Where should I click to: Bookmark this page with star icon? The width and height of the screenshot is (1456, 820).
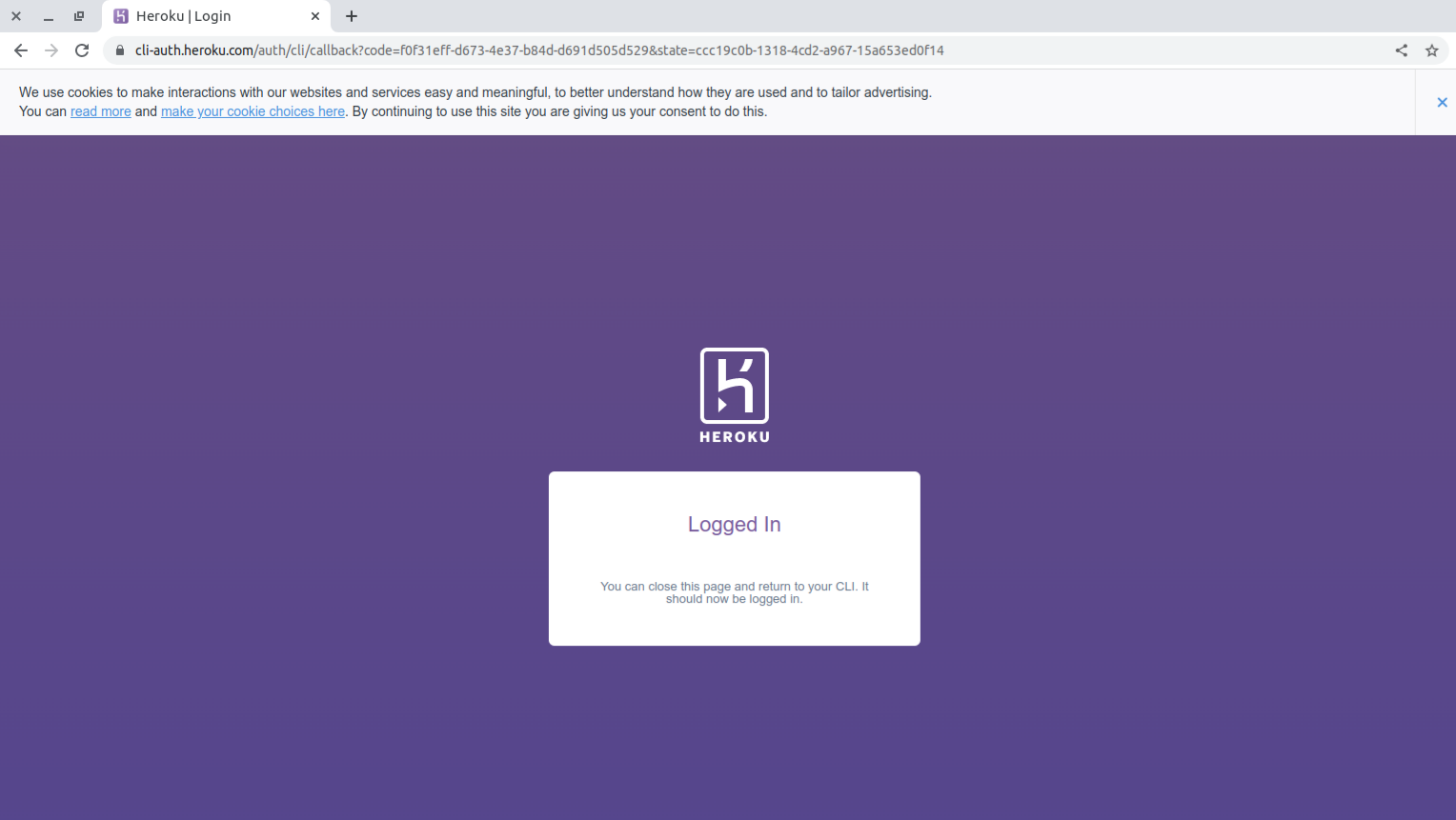point(1431,50)
